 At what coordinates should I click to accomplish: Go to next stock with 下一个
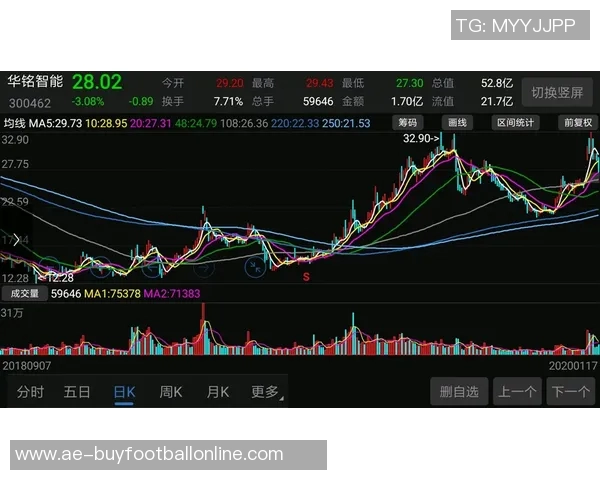(x=571, y=392)
